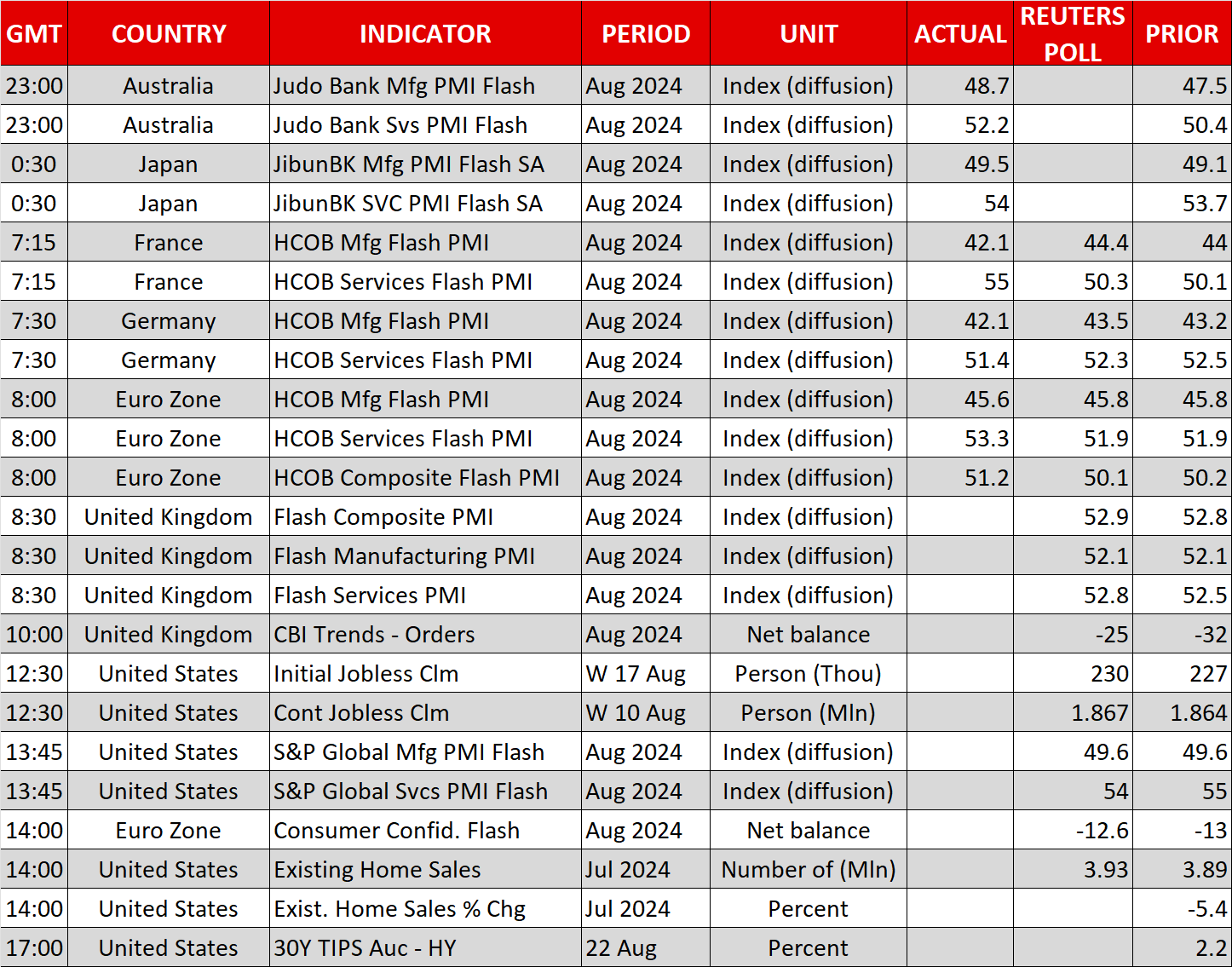Click the actual value 51.2
The width and height of the screenshot is (1232, 967).
(x=986, y=477)
